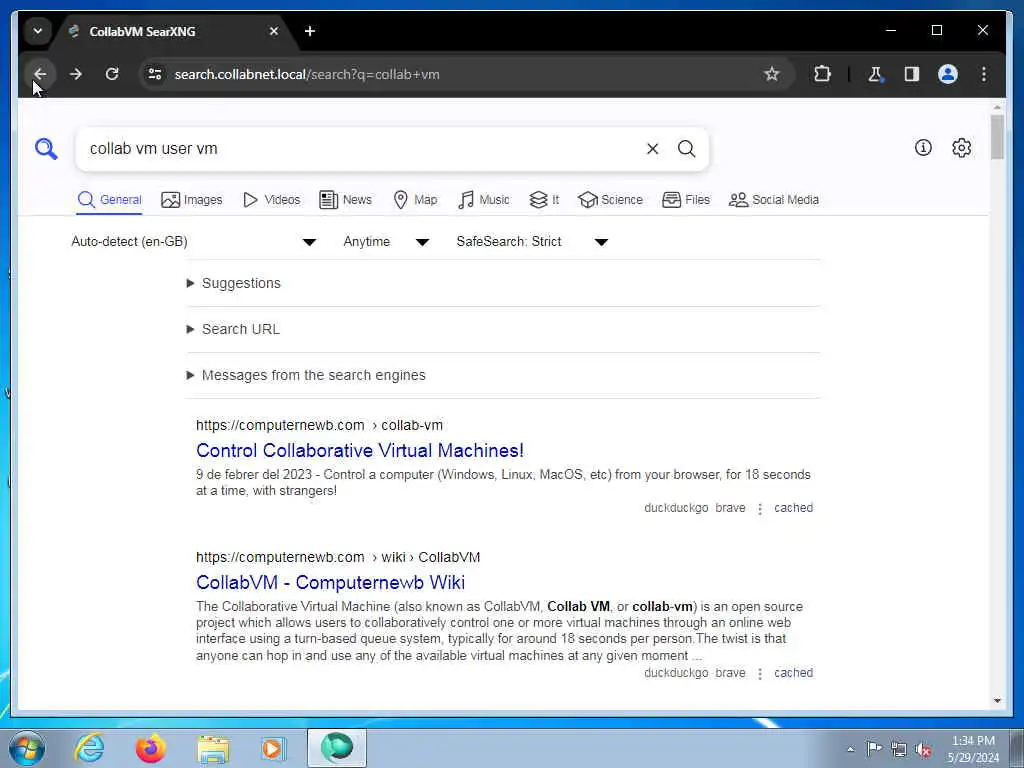Image resolution: width=1024 pixels, height=768 pixels.
Task: Expand the Suggestions section
Action: 234,283
